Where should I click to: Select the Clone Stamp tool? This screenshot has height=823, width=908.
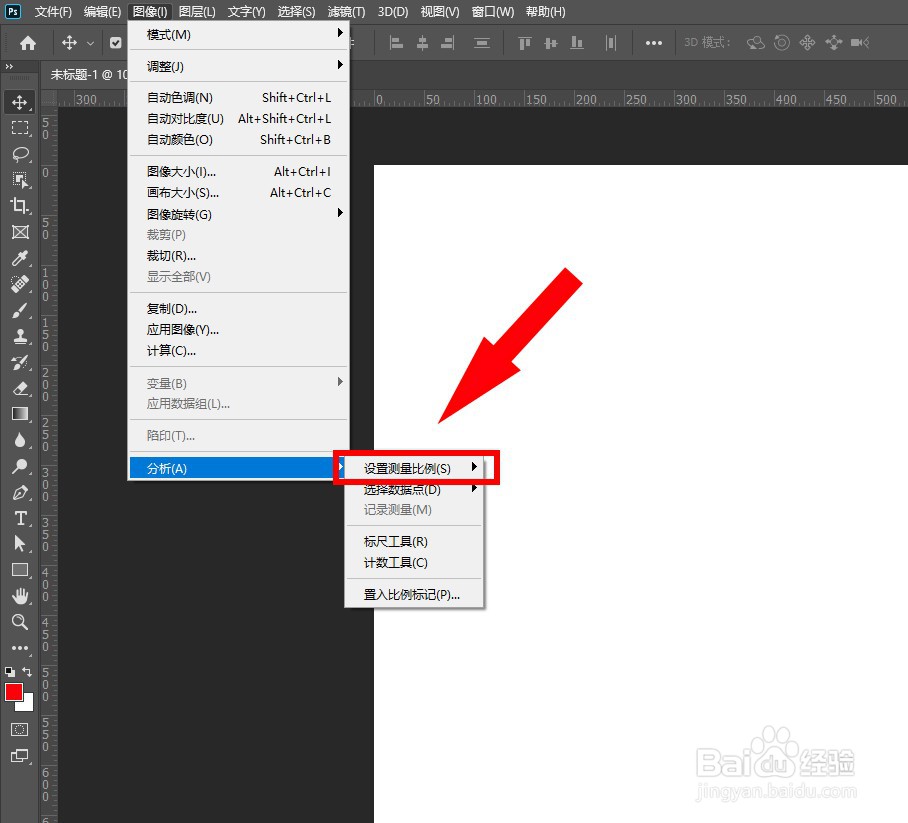pyautogui.click(x=20, y=336)
